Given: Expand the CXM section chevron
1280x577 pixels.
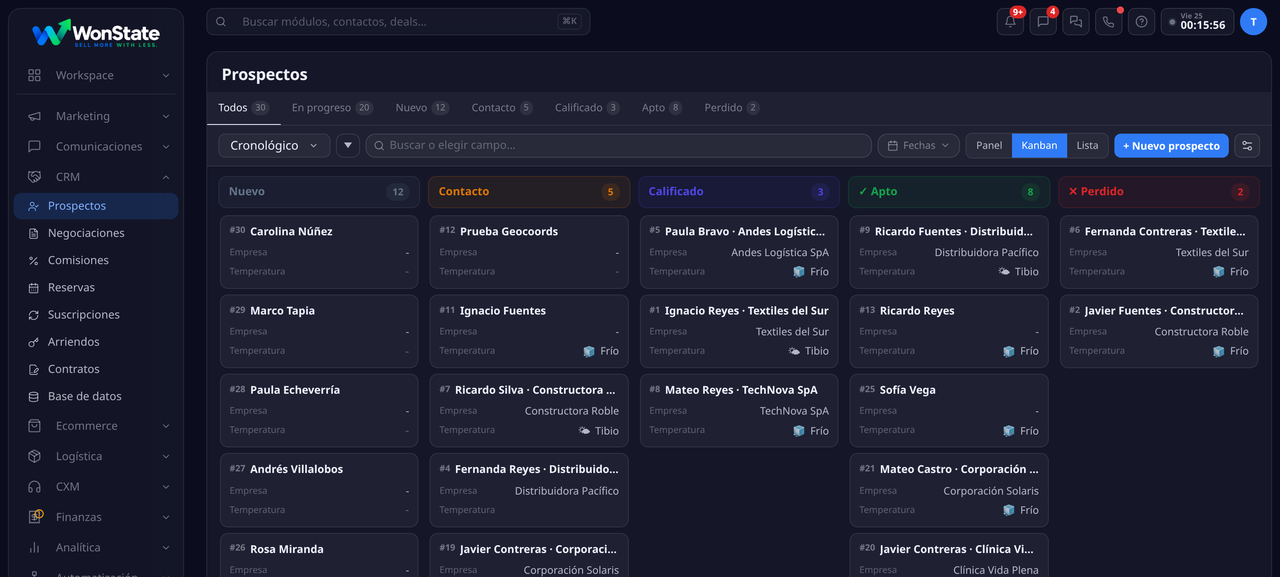Looking at the screenshot, I should (166, 487).
